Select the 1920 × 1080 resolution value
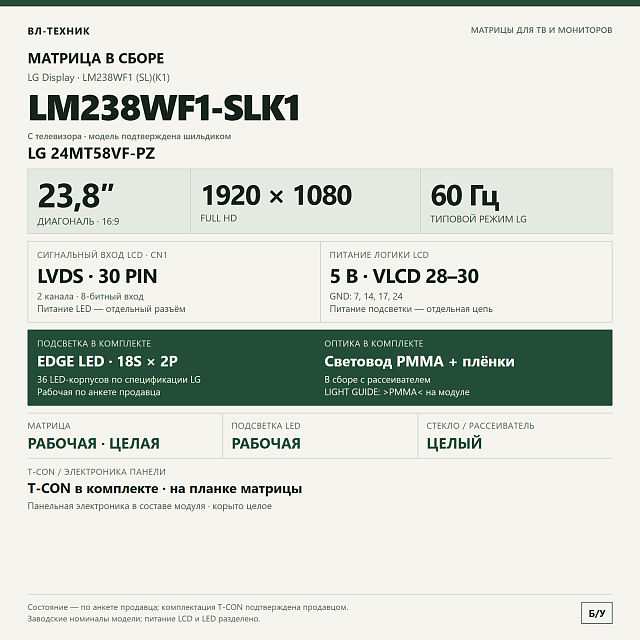 coord(276,195)
